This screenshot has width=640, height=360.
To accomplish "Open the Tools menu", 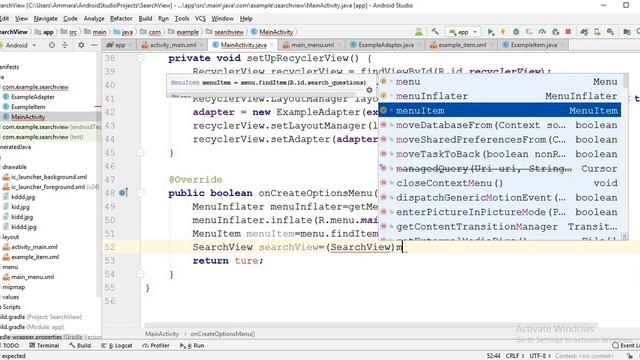I will click(x=182, y=19).
